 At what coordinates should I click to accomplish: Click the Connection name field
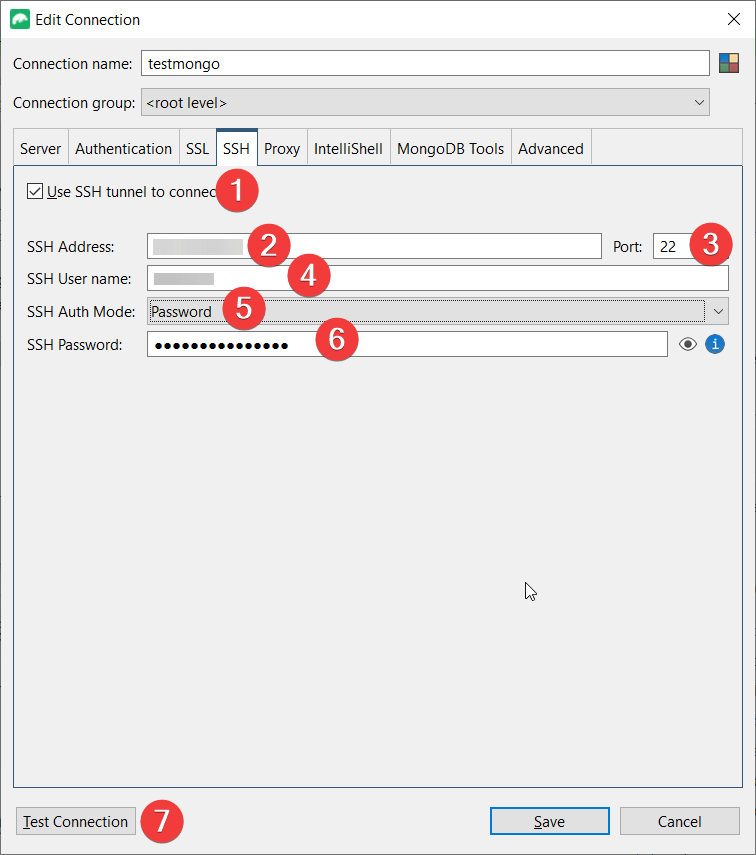tap(425, 63)
